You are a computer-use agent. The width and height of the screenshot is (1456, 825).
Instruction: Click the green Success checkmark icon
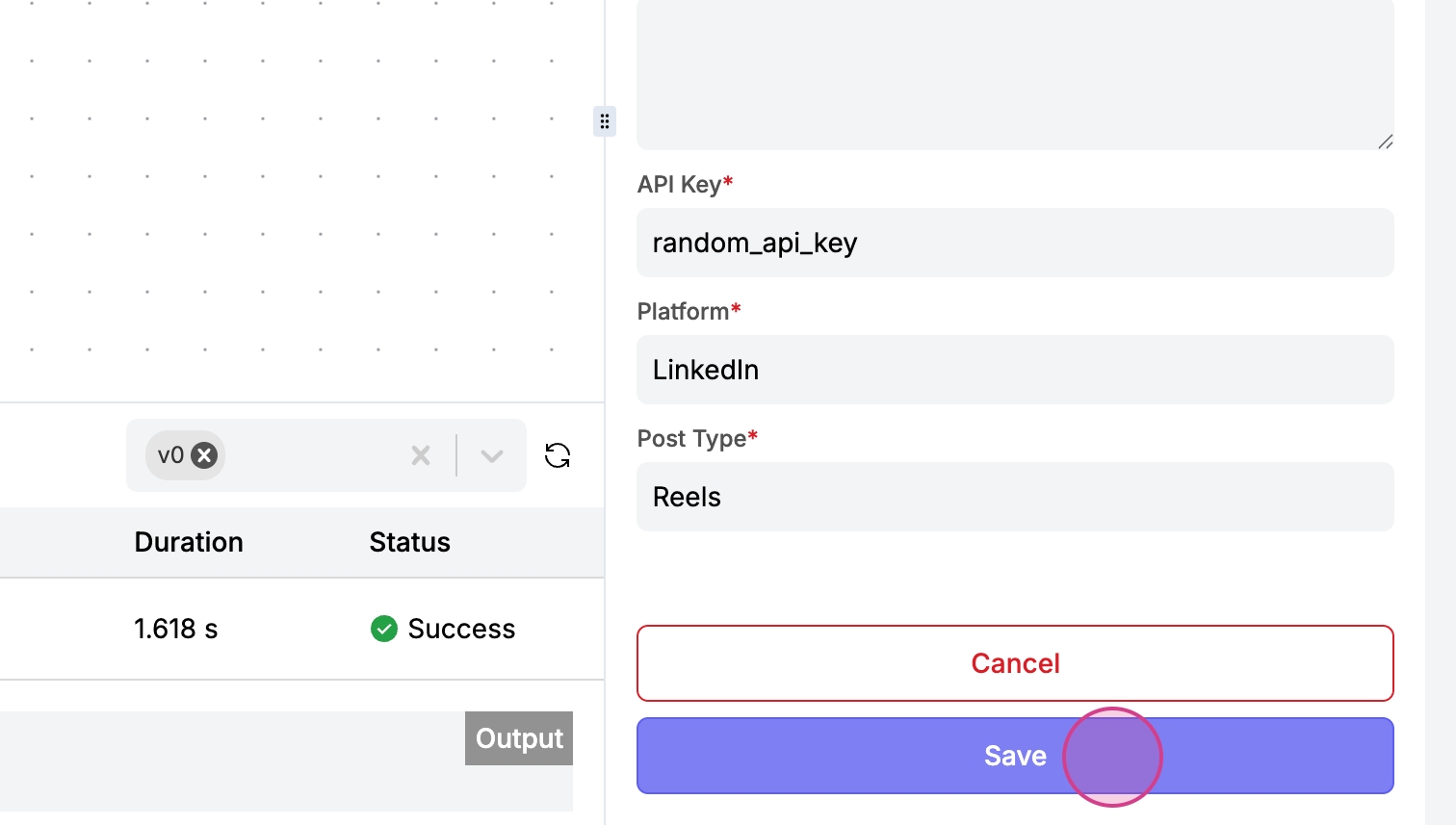tap(384, 629)
